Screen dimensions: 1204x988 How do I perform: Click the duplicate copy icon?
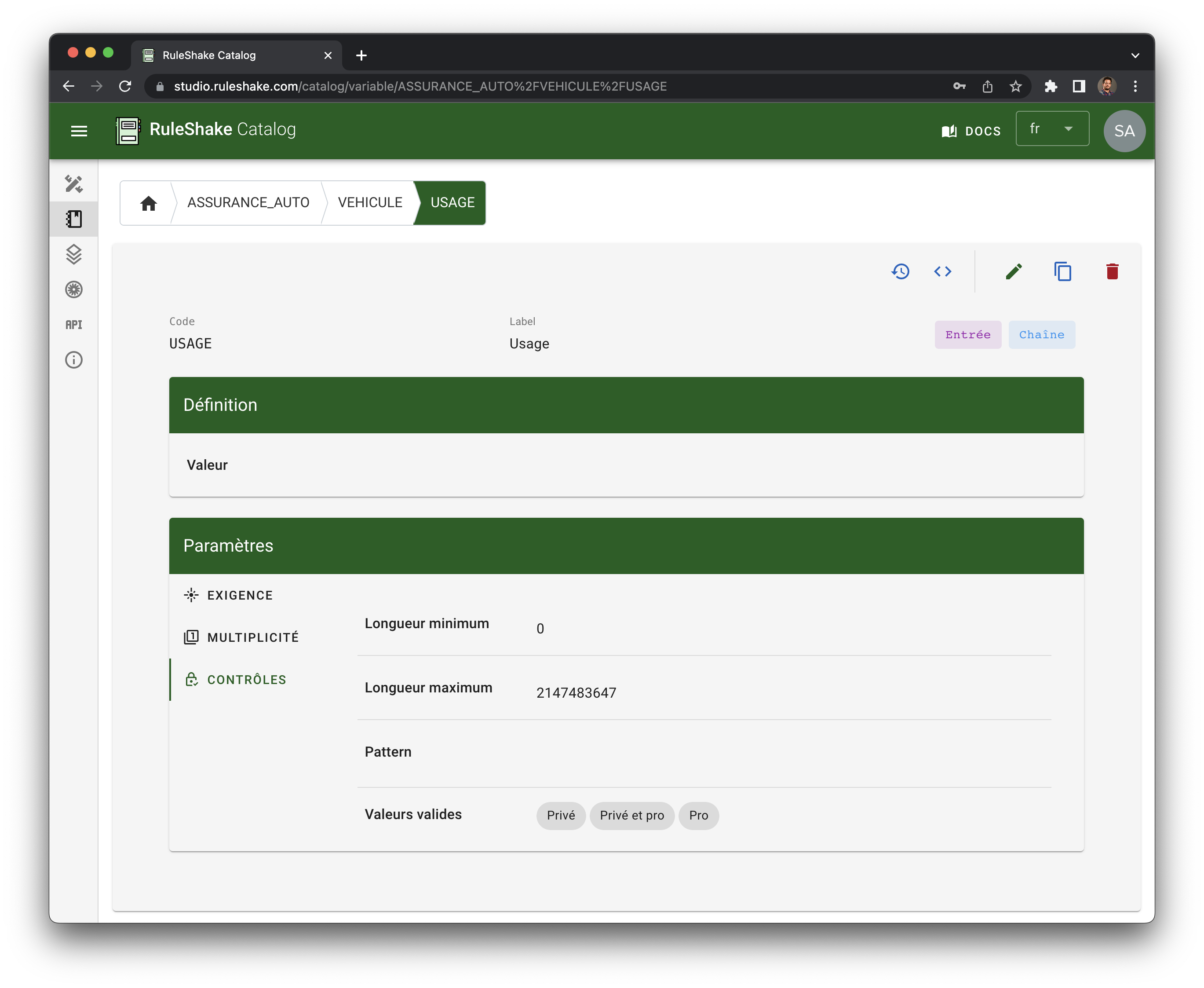(x=1062, y=271)
